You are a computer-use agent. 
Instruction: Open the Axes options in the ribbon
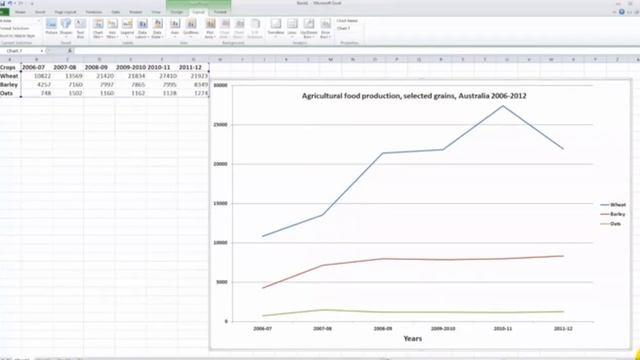click(x=175, y=28)
